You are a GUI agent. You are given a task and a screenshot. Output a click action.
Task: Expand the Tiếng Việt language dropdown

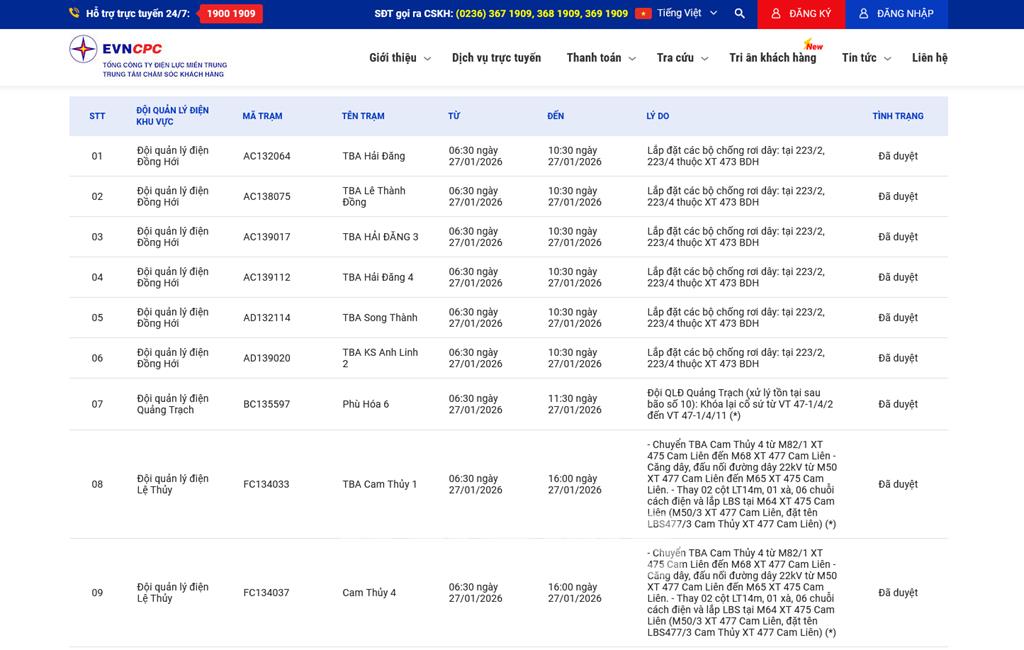pyautogui.click(x=687, y=14)
